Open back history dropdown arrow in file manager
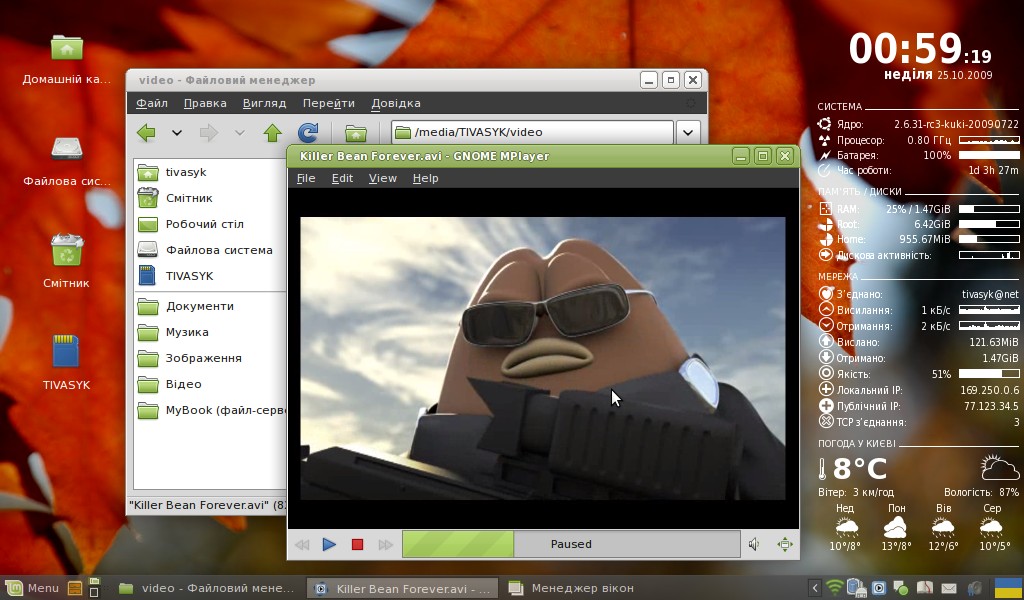This screenshot has height=600, width=1024. coord(177,133)
